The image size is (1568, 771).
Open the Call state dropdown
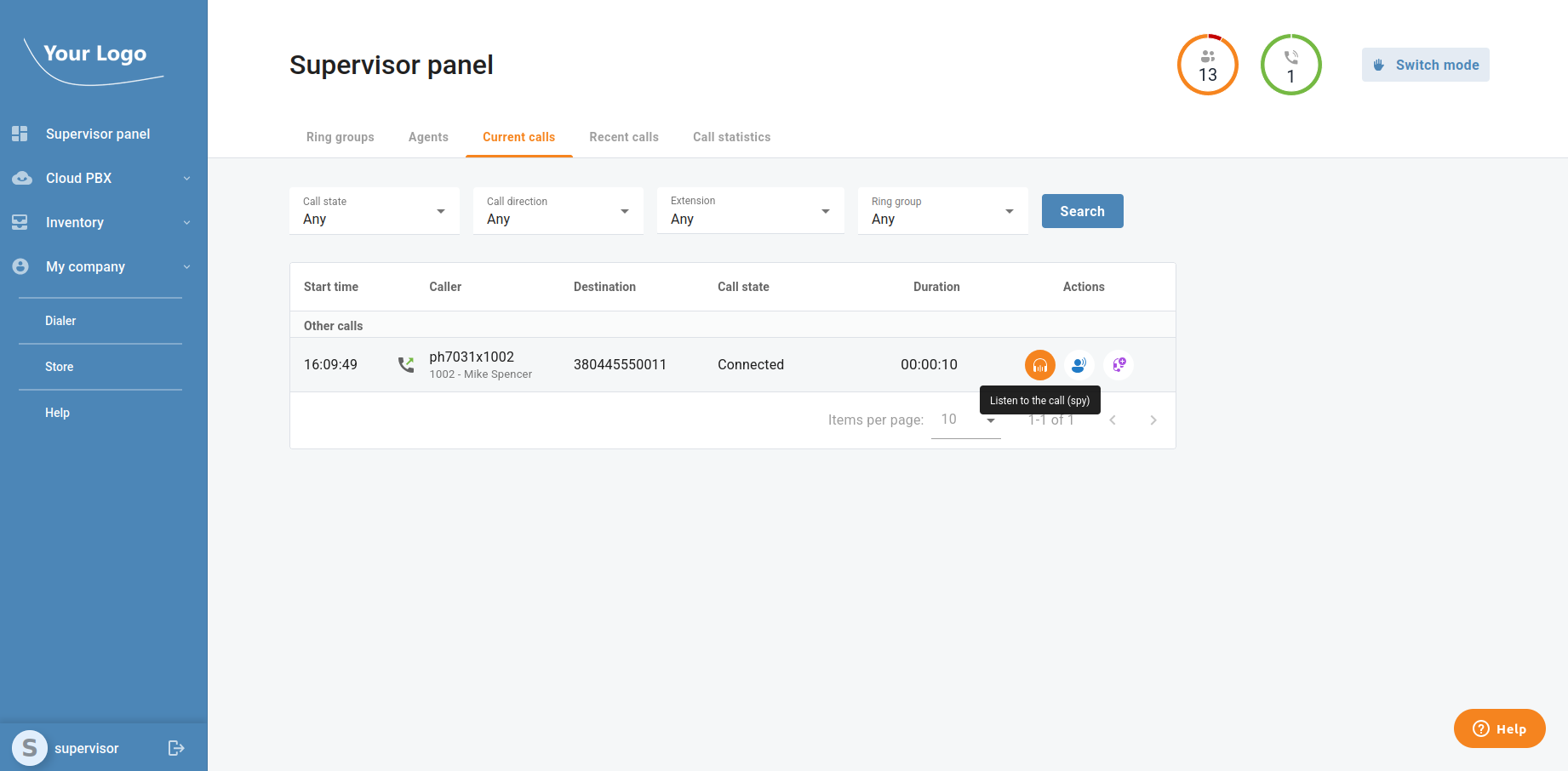click(x=374, y=211)
